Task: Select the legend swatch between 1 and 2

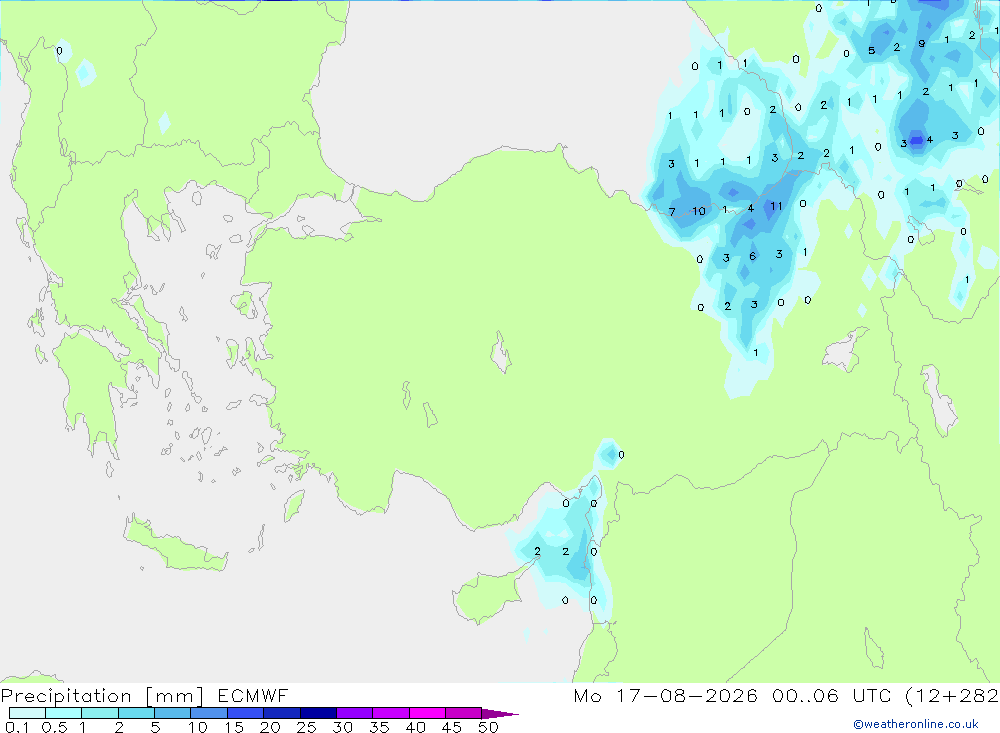Action: [x=99, y=713]
